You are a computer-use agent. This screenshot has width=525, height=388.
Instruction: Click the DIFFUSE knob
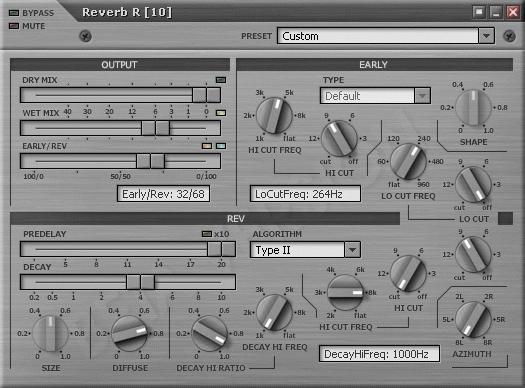130,333
